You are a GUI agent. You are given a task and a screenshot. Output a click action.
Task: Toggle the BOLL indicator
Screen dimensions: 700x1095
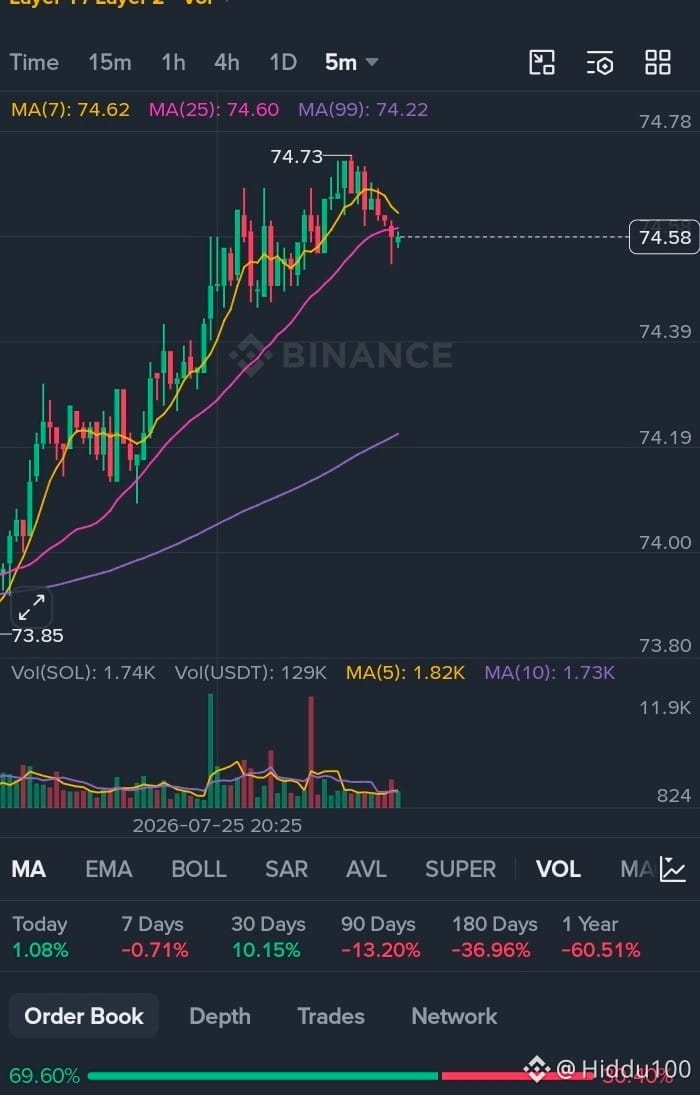tap(199, 869)
